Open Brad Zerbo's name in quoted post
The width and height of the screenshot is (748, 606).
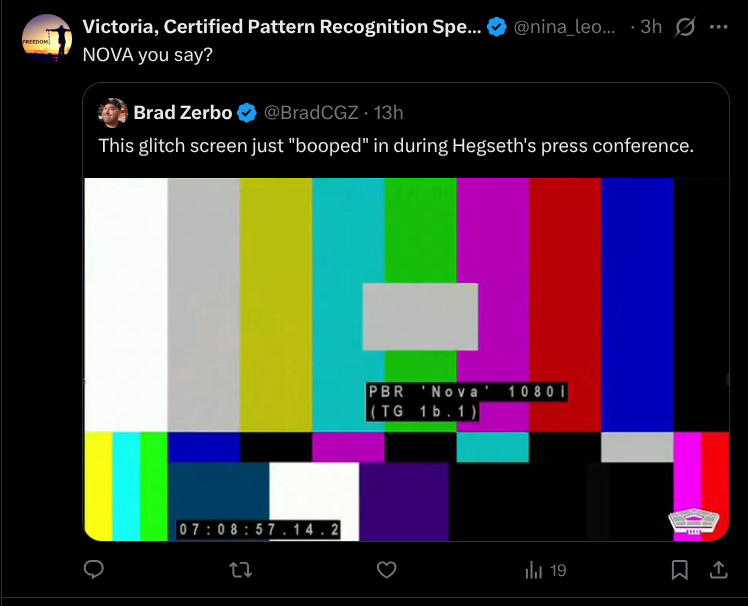click(x=183, y=113)
